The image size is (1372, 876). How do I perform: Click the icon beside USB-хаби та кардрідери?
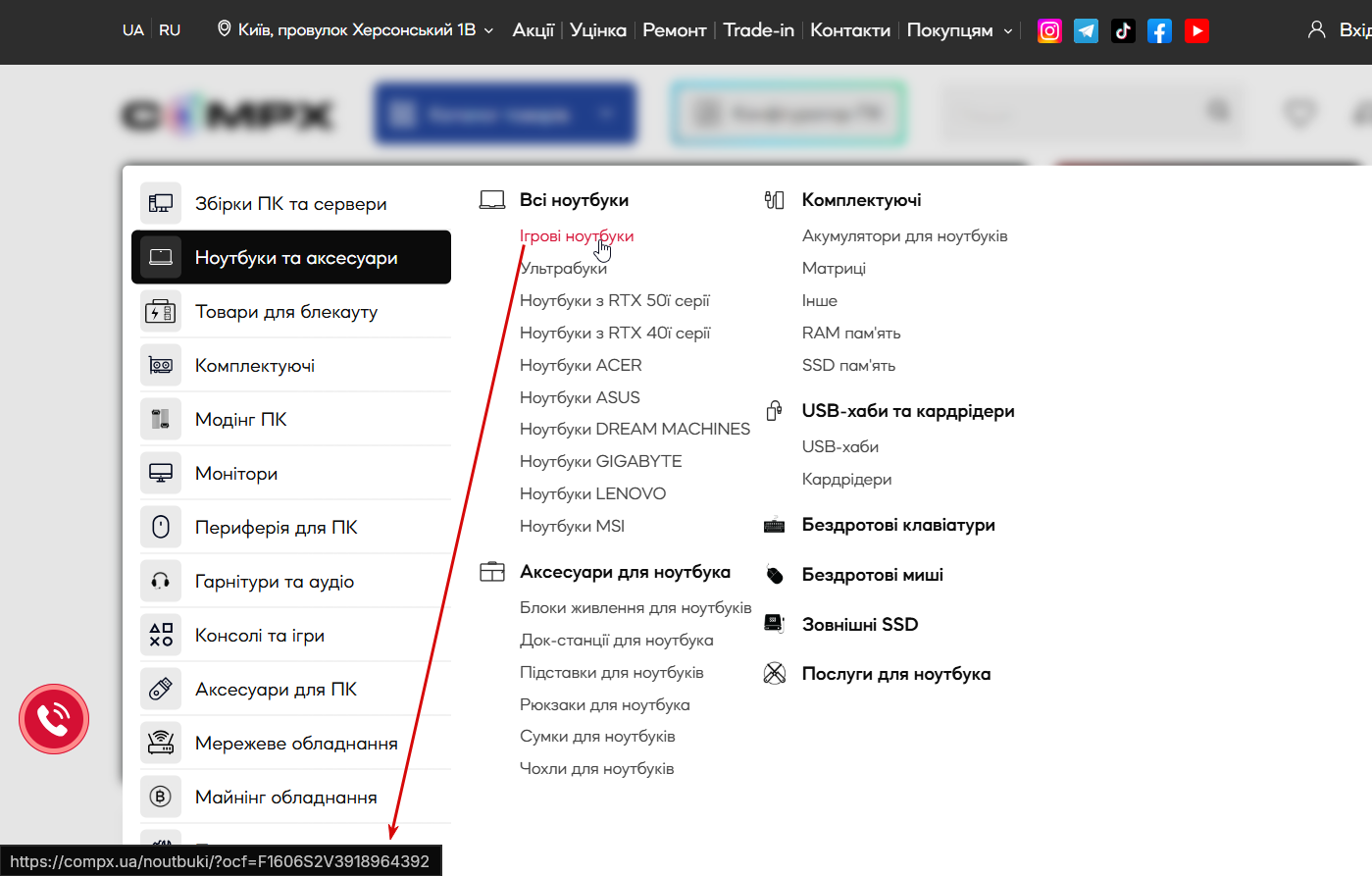click(x=775, y=411)
